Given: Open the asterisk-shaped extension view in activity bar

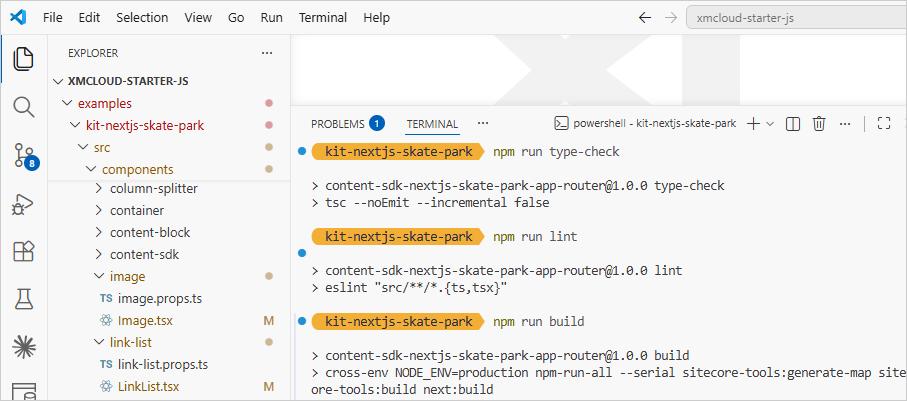Looking at the screenshot, I should [x=24, y=347].
